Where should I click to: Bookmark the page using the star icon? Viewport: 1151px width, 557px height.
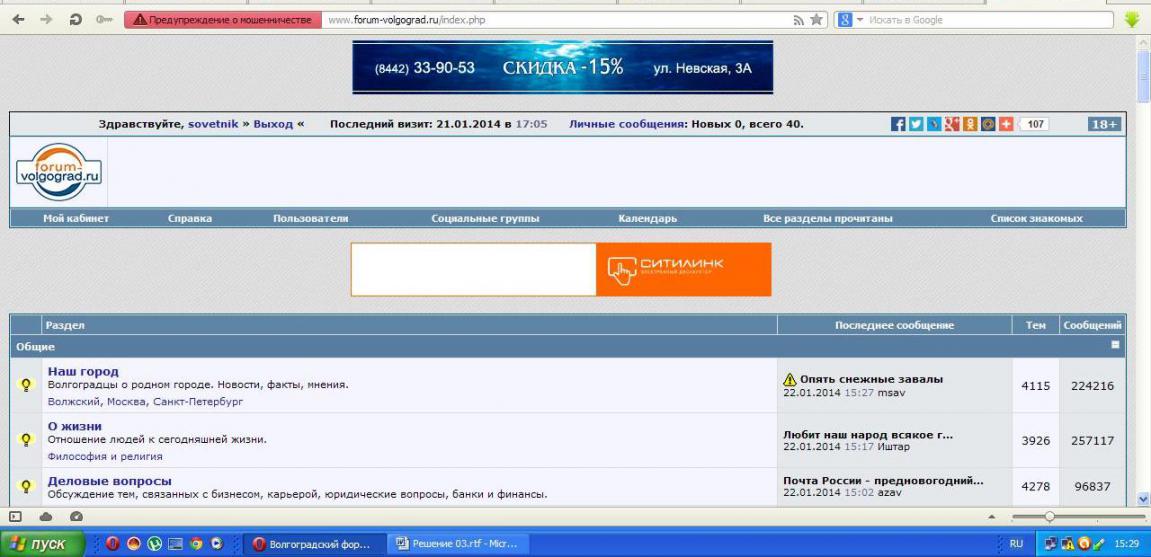pyautogui.click(x=817, y=19)
